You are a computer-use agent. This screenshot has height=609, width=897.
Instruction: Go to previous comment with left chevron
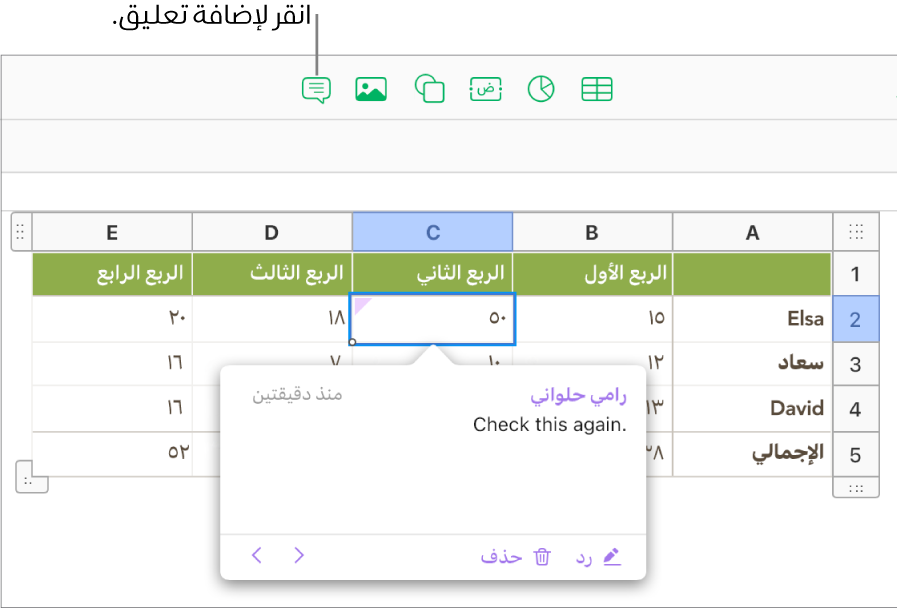257,555
